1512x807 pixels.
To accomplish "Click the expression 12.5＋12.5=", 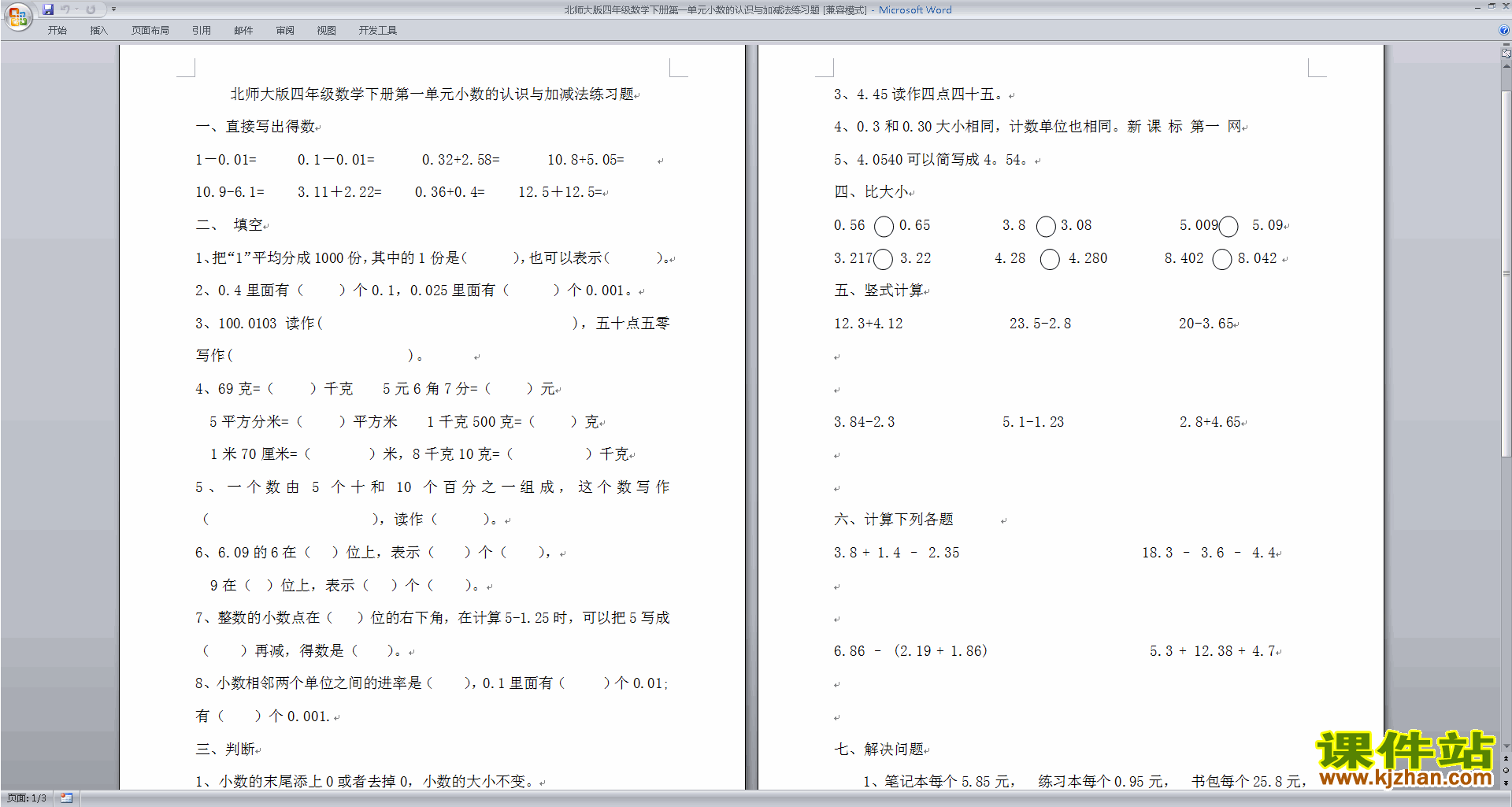I will [560, 192].
